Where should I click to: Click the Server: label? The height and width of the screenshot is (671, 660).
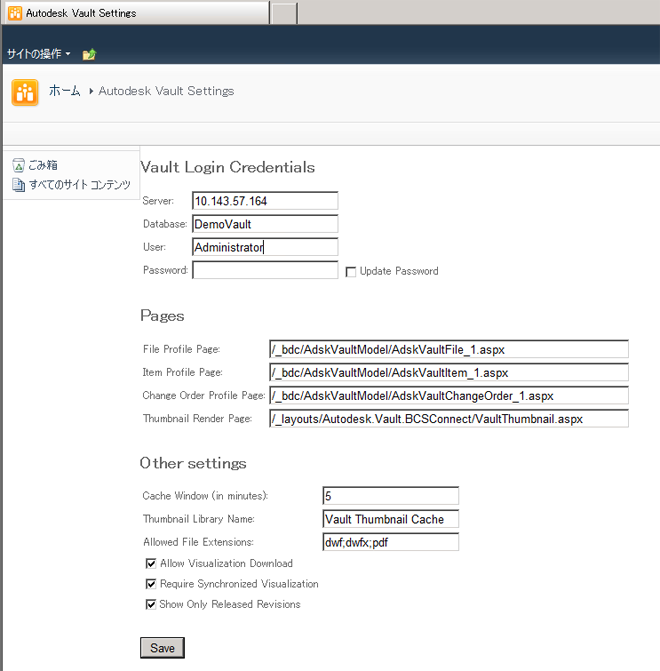pos(158,201)
